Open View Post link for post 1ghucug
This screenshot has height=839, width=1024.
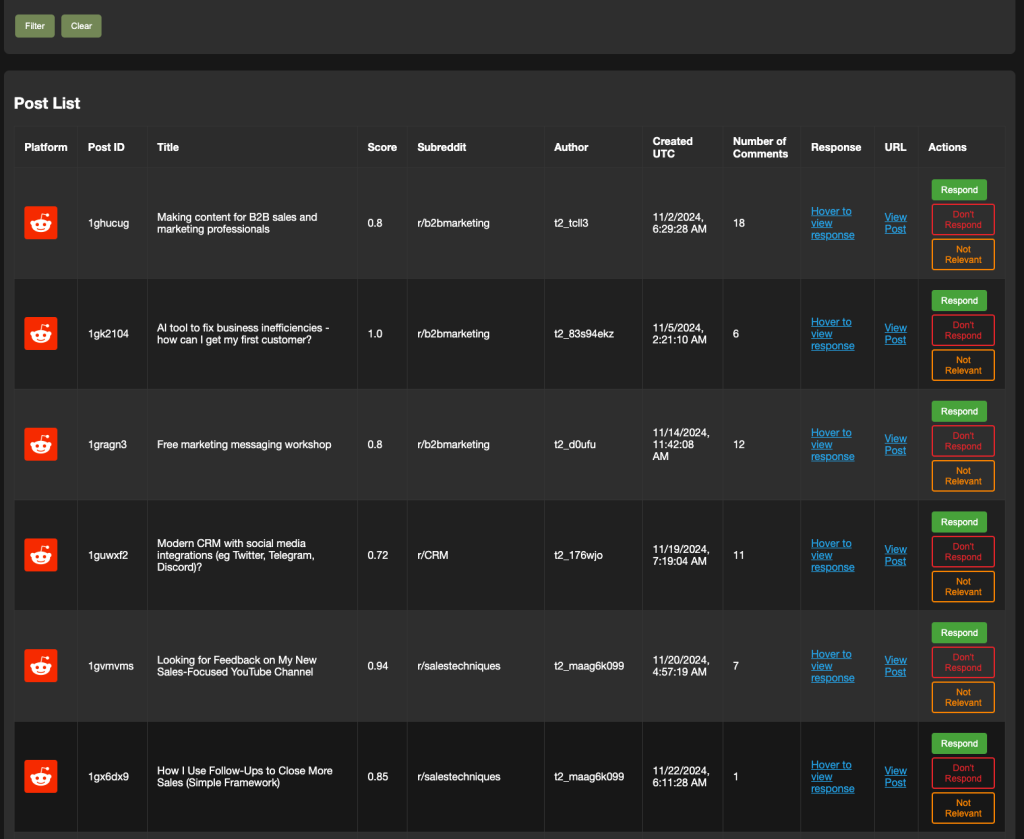point(895,223)
